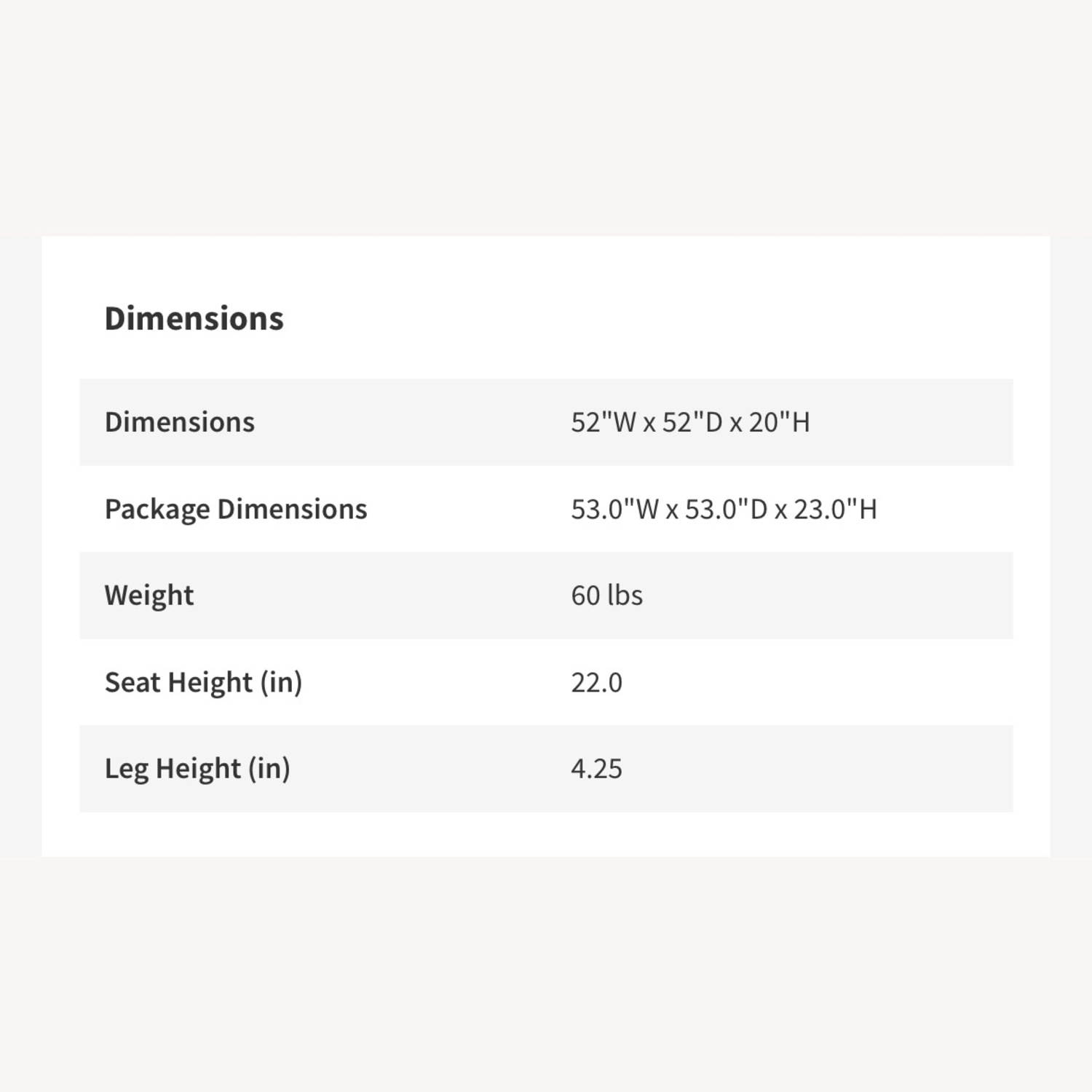1092x1092 pixels.
Task: Select the Leg Height (in) label
Action: 197,769
